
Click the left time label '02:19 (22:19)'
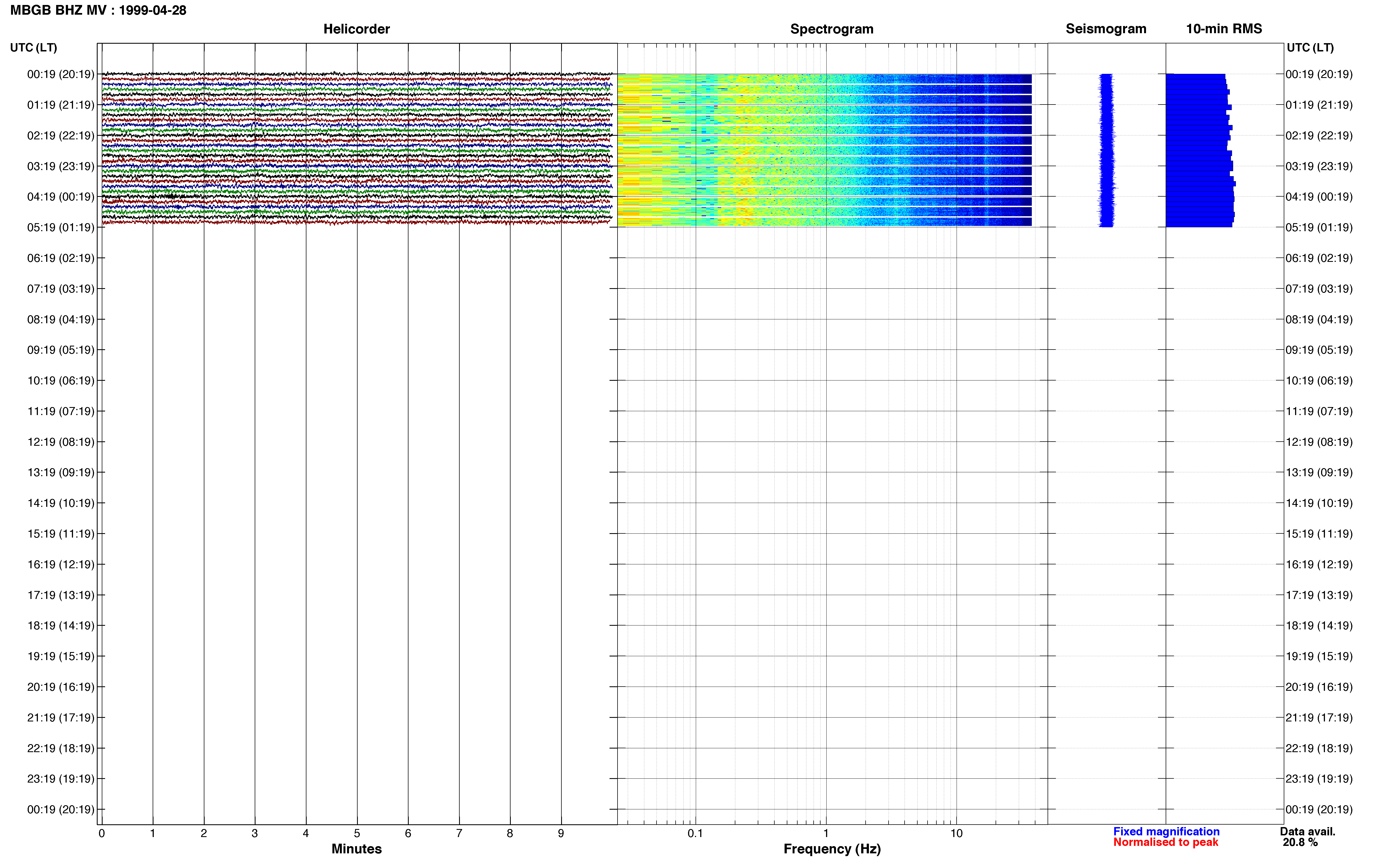[x=61, y=135]
